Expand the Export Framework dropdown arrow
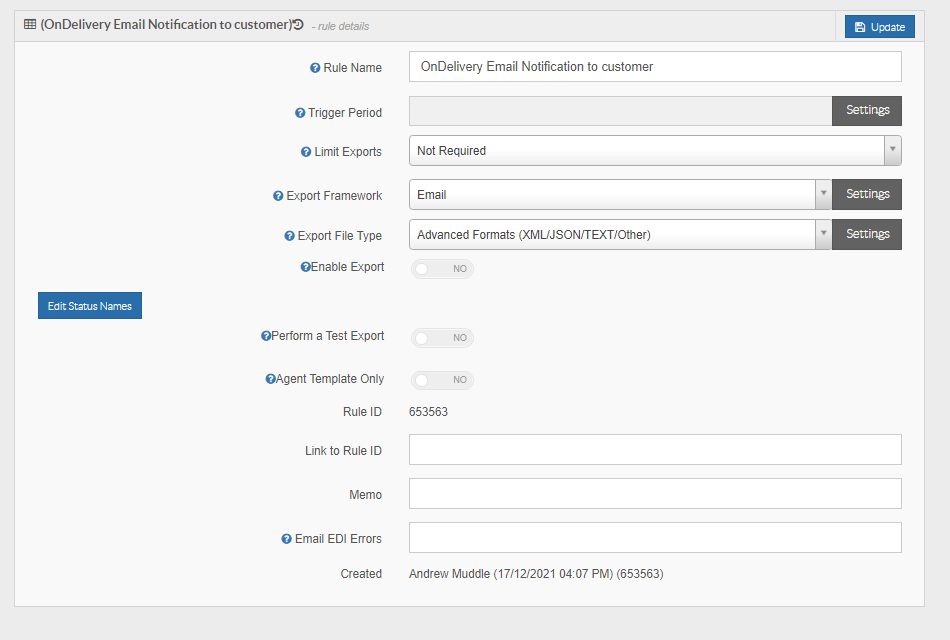 pyautogui.click(x=823, y=194)
